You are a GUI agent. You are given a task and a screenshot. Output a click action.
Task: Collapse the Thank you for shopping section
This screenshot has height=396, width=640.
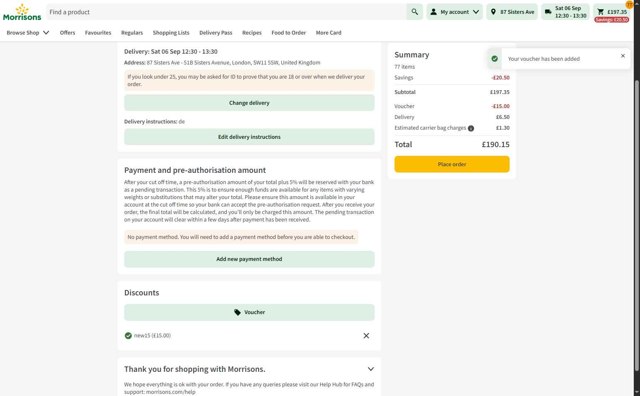click(371, 369)
